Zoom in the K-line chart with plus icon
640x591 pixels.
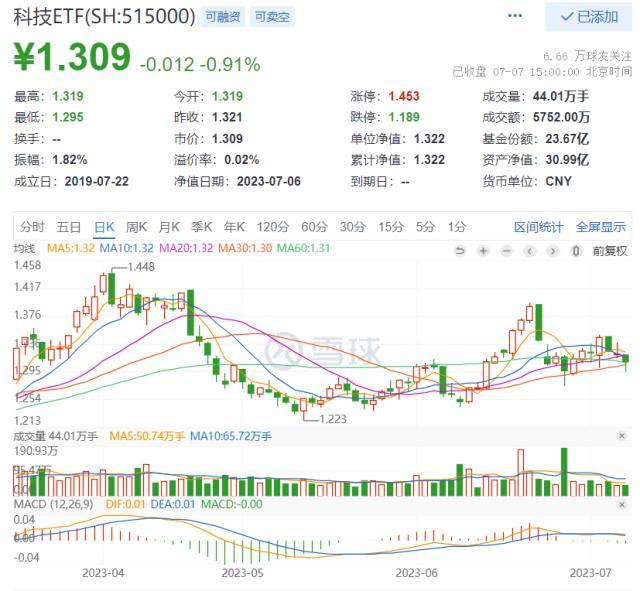click(483, 251)
